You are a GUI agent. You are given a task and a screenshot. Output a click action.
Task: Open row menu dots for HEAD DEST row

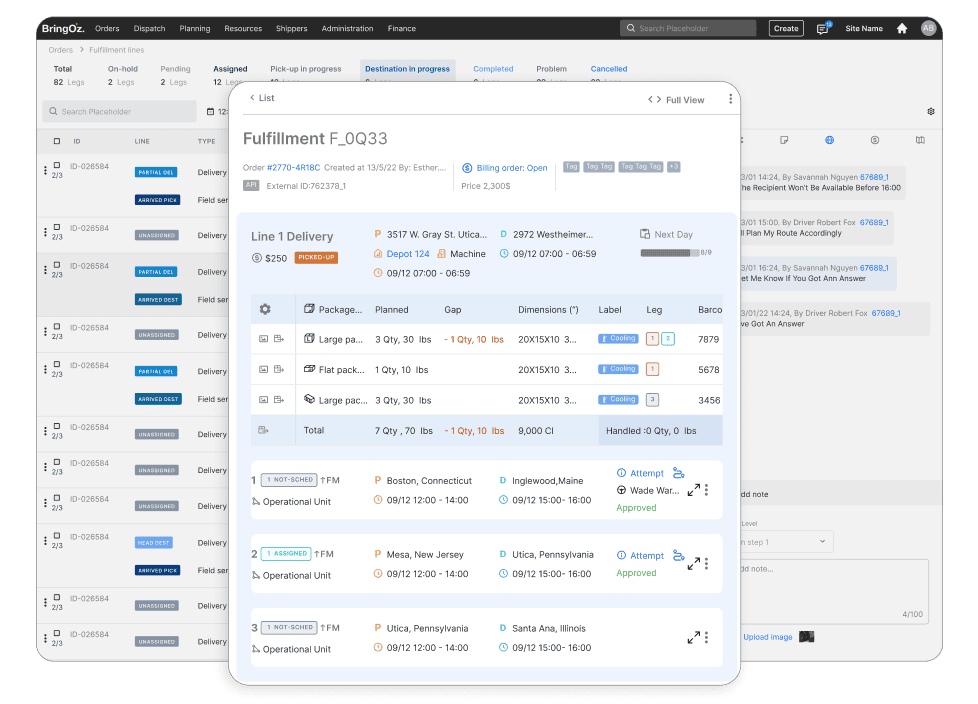pyautogui.click(x=45, y=541)
